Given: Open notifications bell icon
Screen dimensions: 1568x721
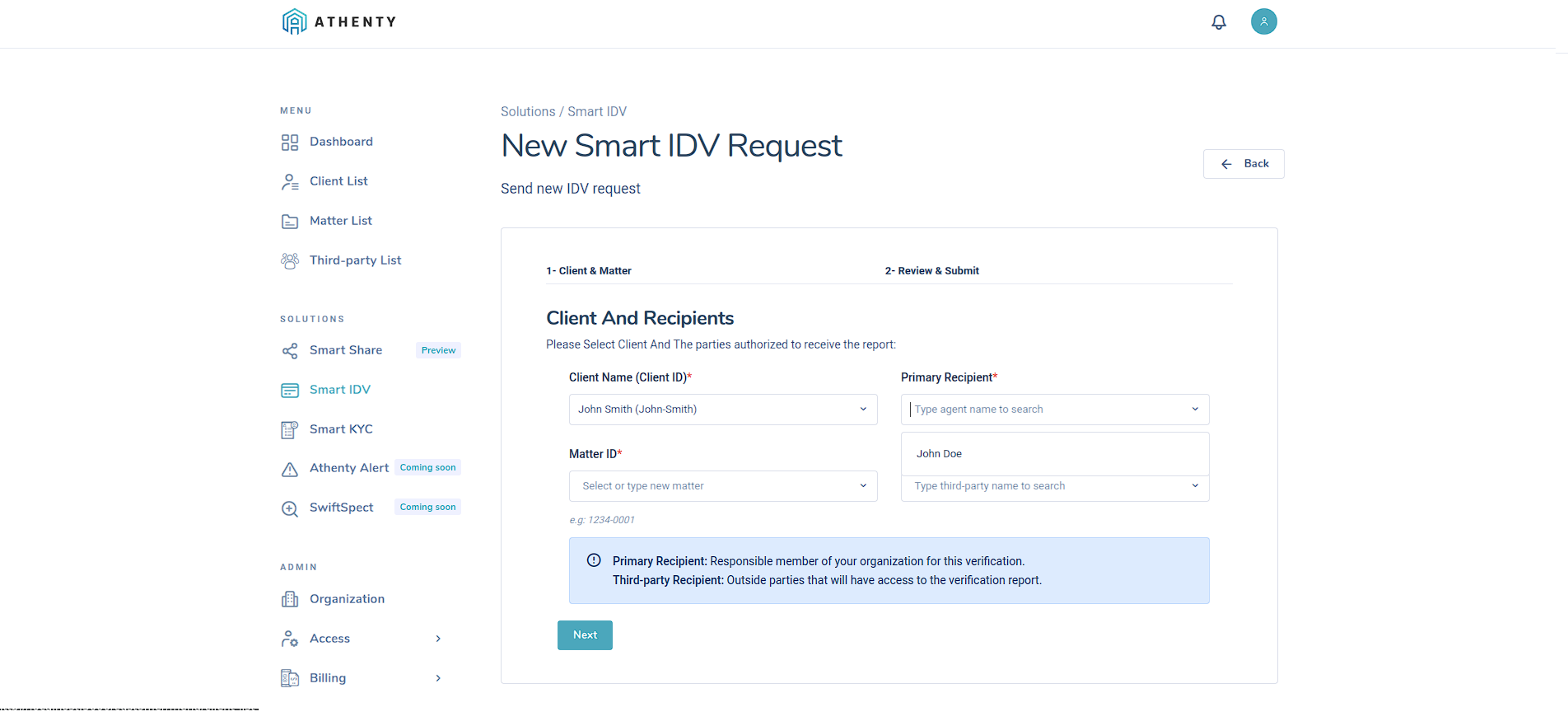Looking at the screenshot, I should point(1219,22).
